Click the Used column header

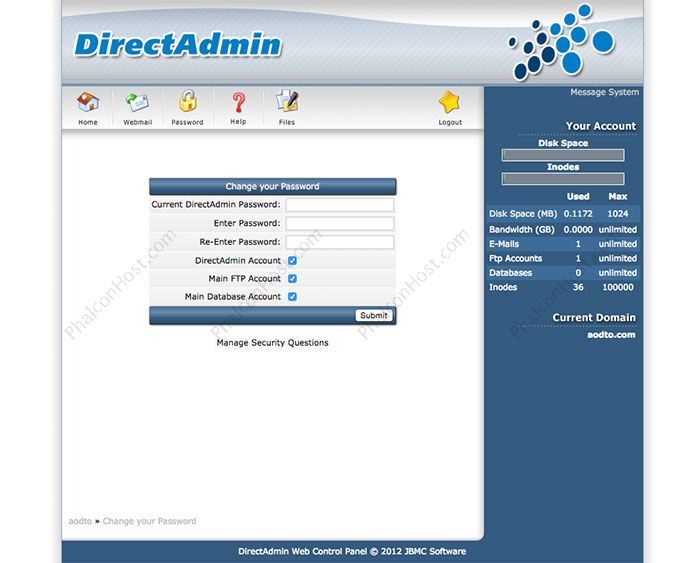click(x=578, y=196)
